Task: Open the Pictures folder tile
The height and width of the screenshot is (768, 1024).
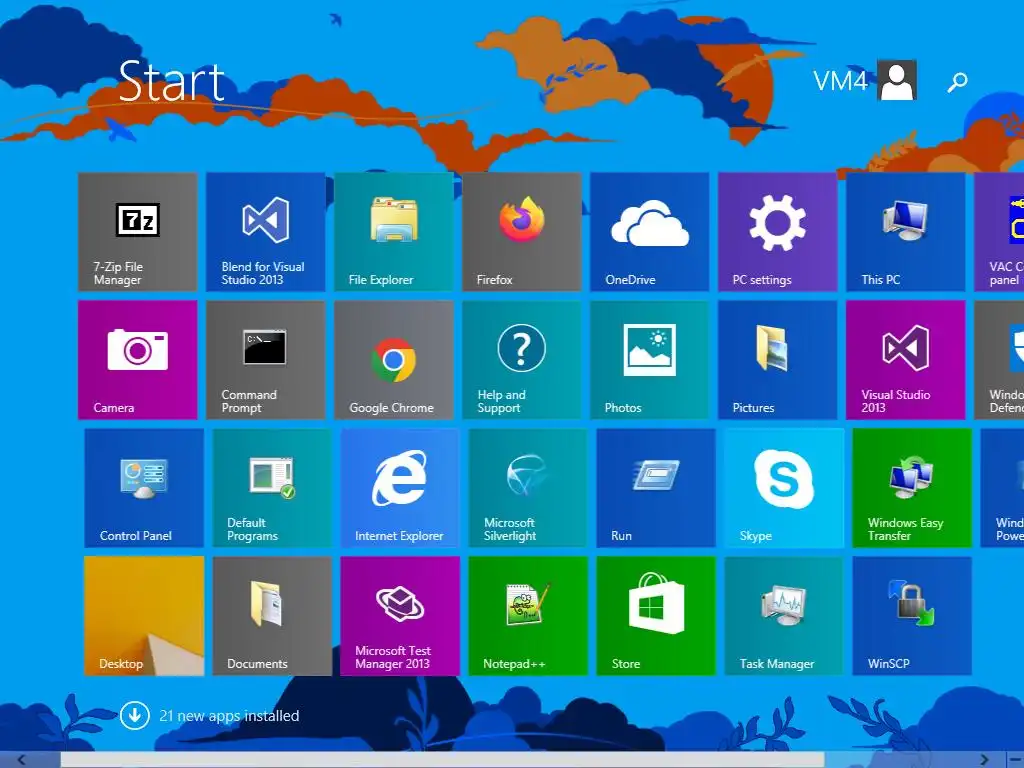Action: pyautogui.click(x=777, y=359)
